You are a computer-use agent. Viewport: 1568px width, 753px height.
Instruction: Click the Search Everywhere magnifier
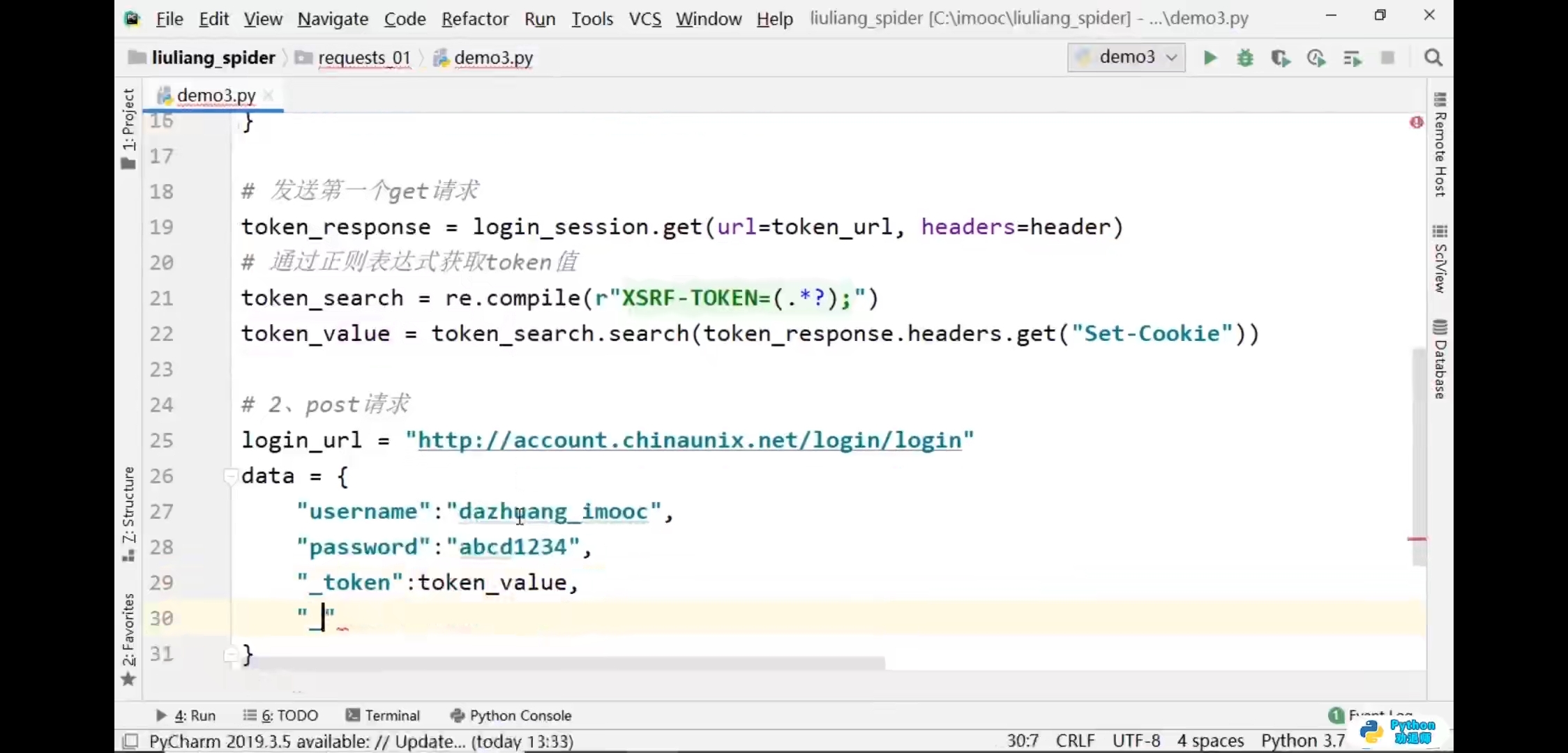pos(1433,58)
